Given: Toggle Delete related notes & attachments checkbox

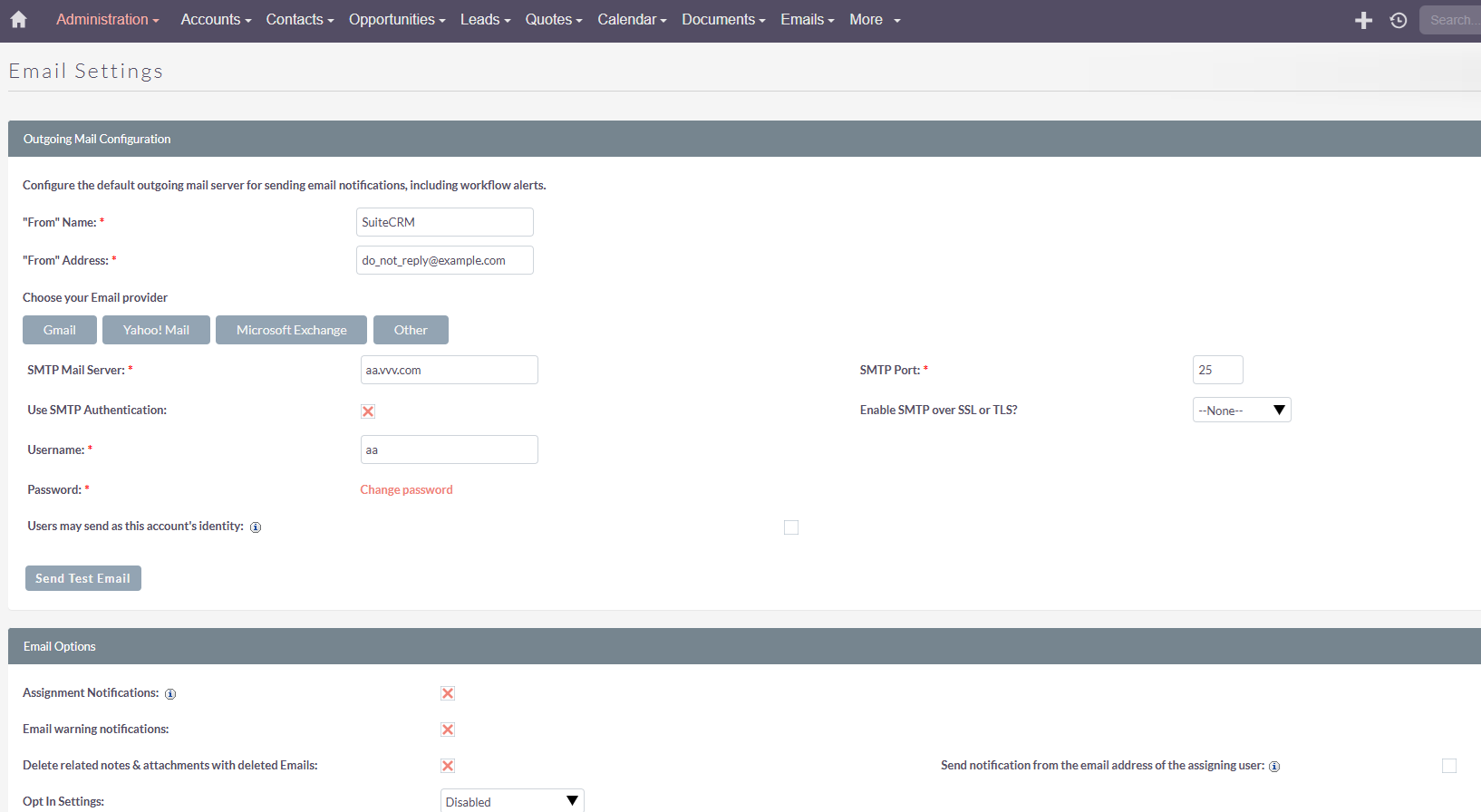Looking at the screenshot, I should click(x=448, y=766).
